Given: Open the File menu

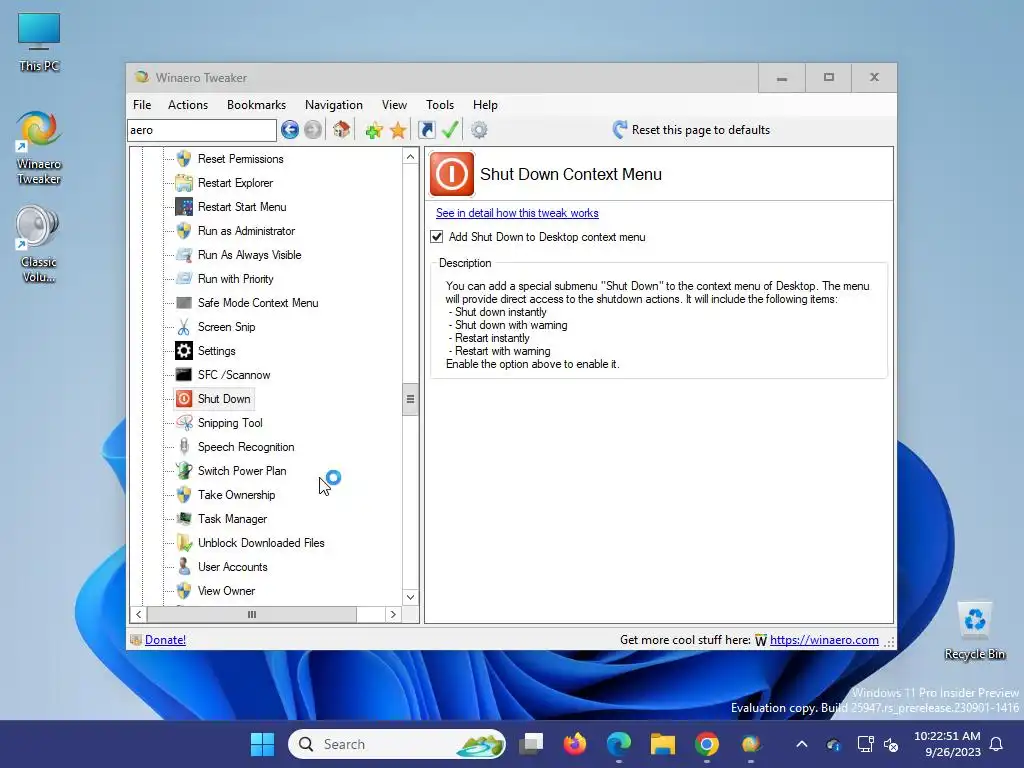Looking at the screenshot, I should (x=142, y=104).
